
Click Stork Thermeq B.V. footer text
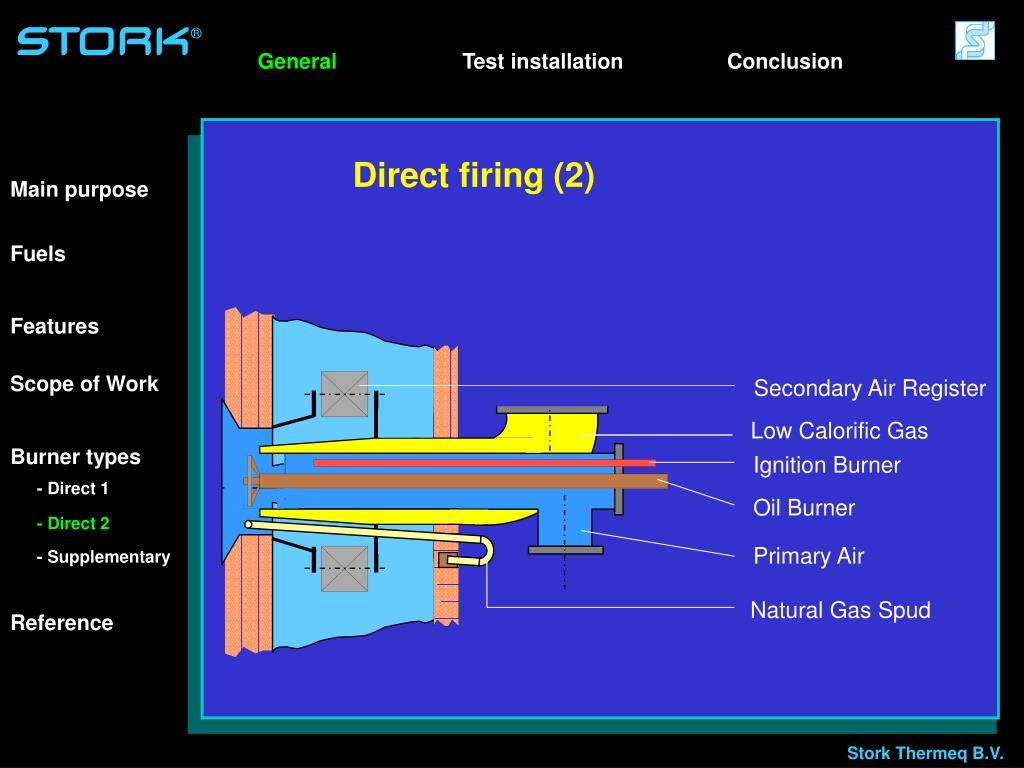(x=925, y=753)
